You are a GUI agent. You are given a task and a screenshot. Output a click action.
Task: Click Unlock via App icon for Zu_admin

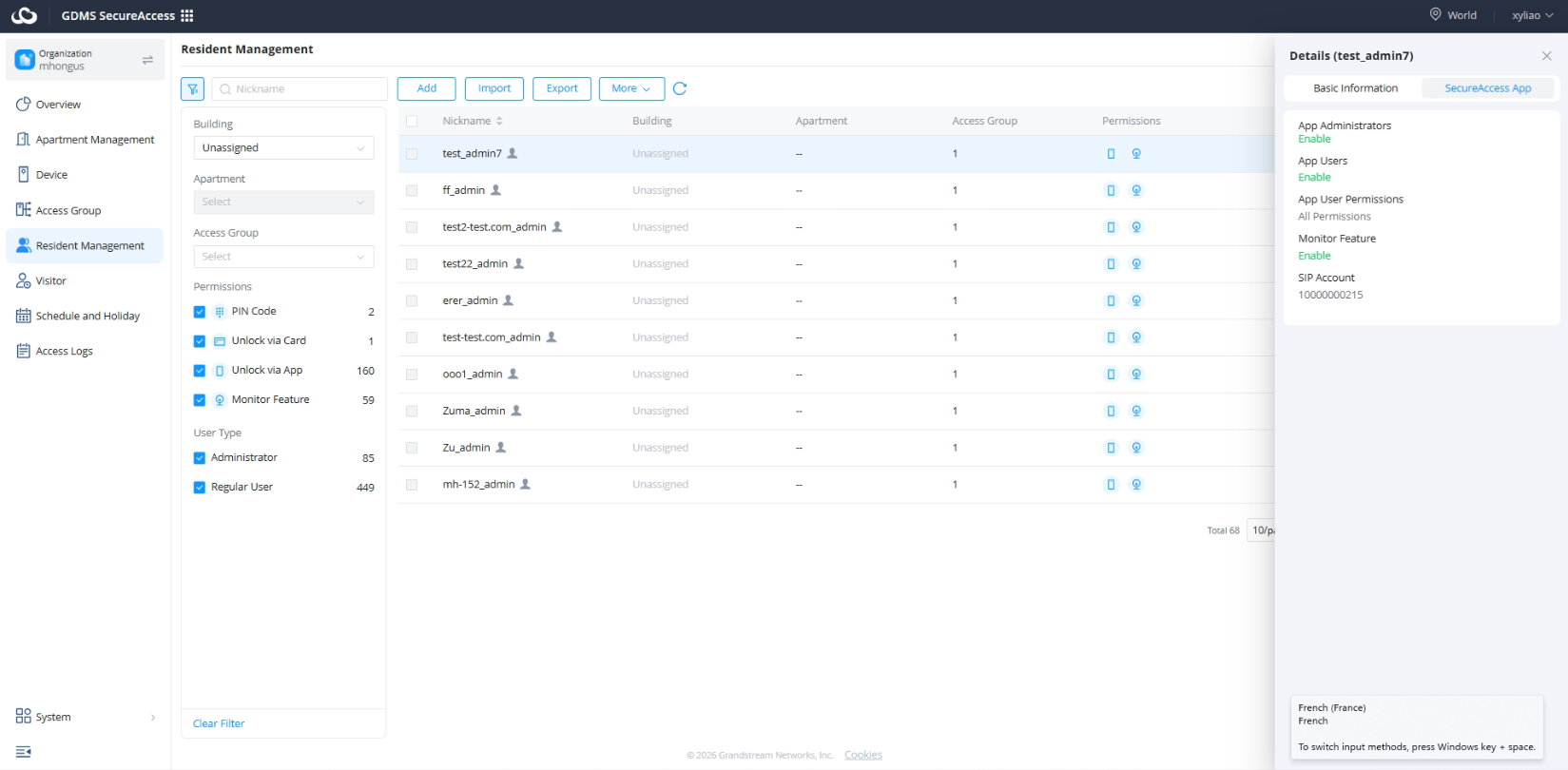pyautogui.click(x=1111, y=448)
